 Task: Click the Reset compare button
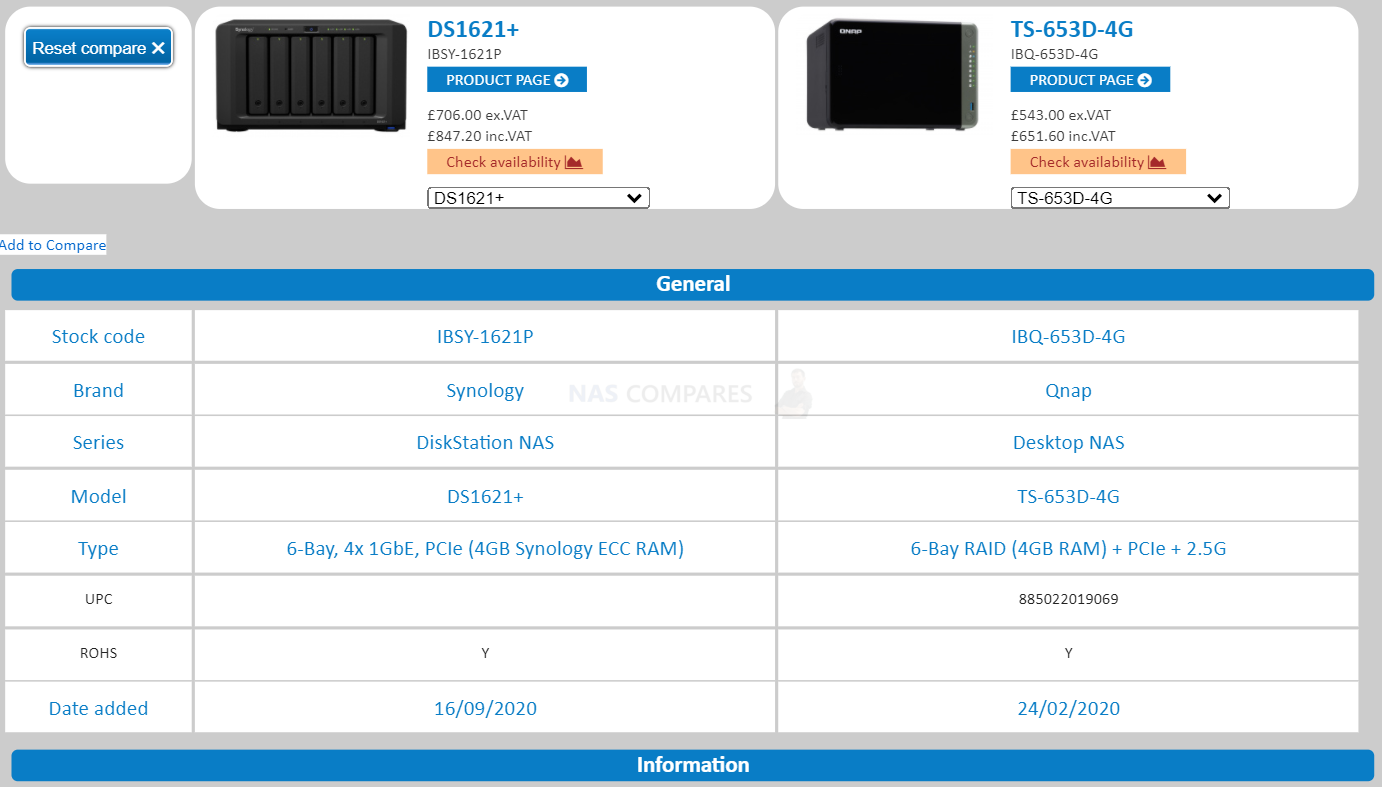pos(98,48)
